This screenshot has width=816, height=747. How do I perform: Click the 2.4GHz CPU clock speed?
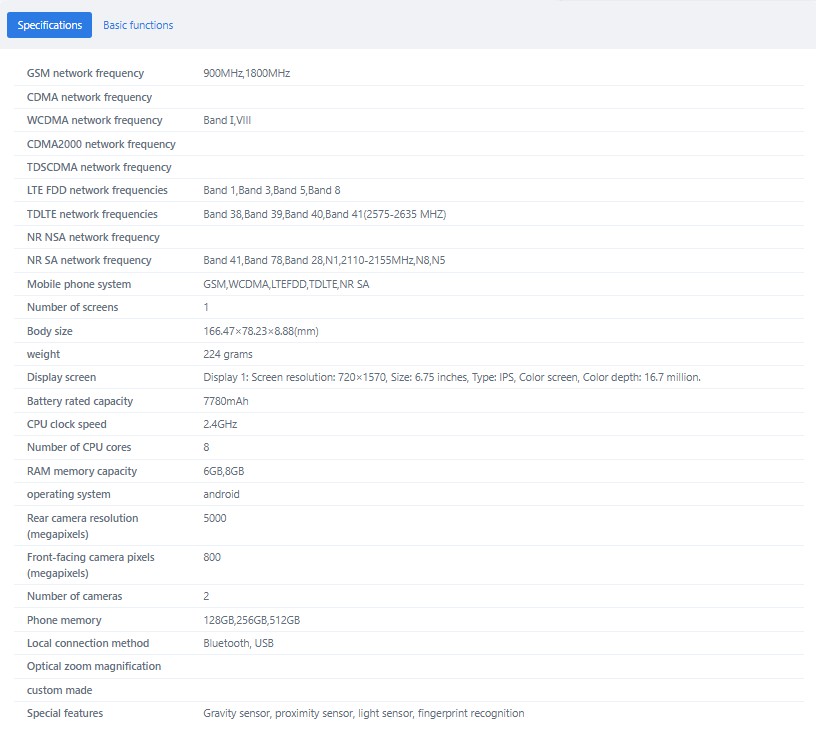[x=220, y=424]
